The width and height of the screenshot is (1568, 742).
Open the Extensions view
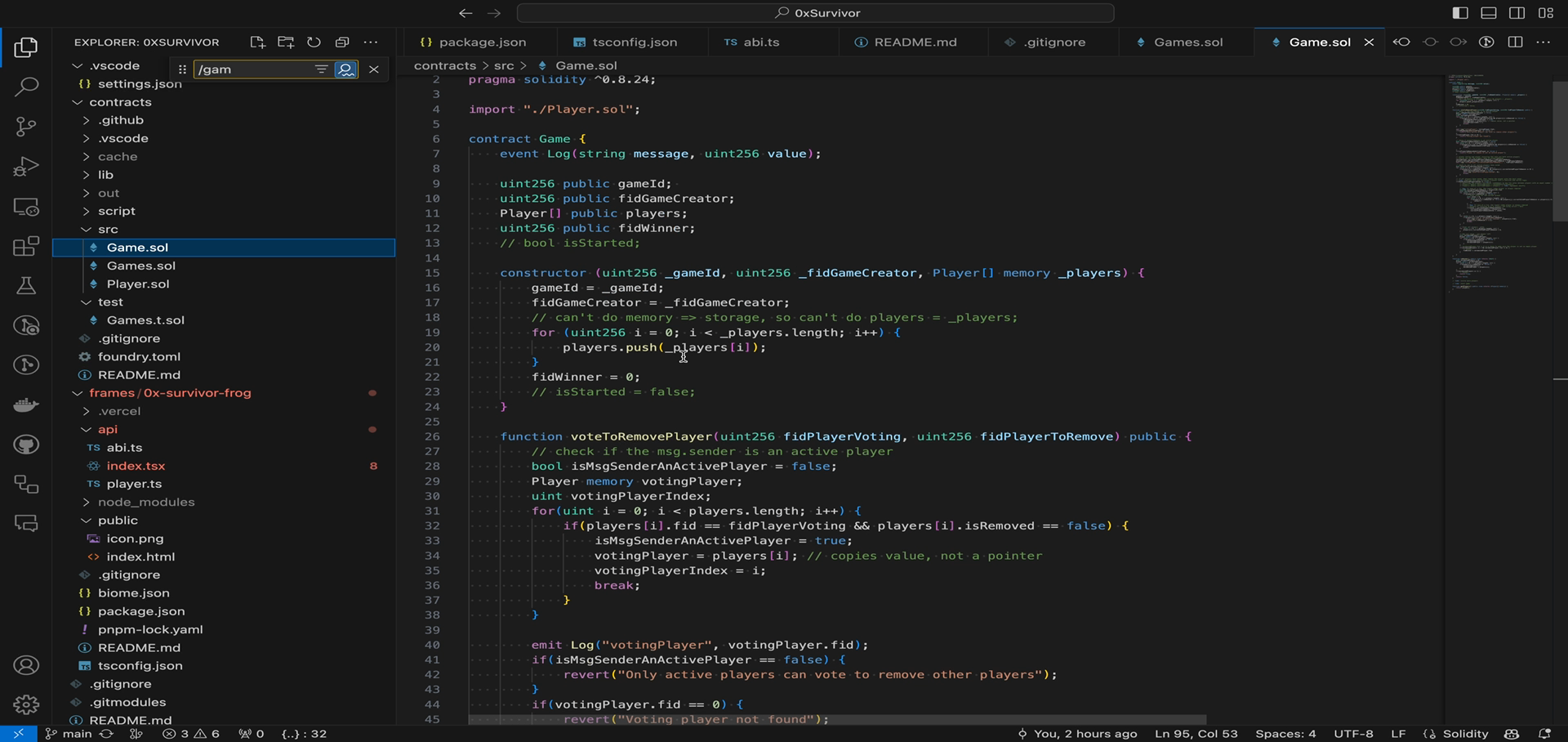pyautogui.click(x=26, y=246)
